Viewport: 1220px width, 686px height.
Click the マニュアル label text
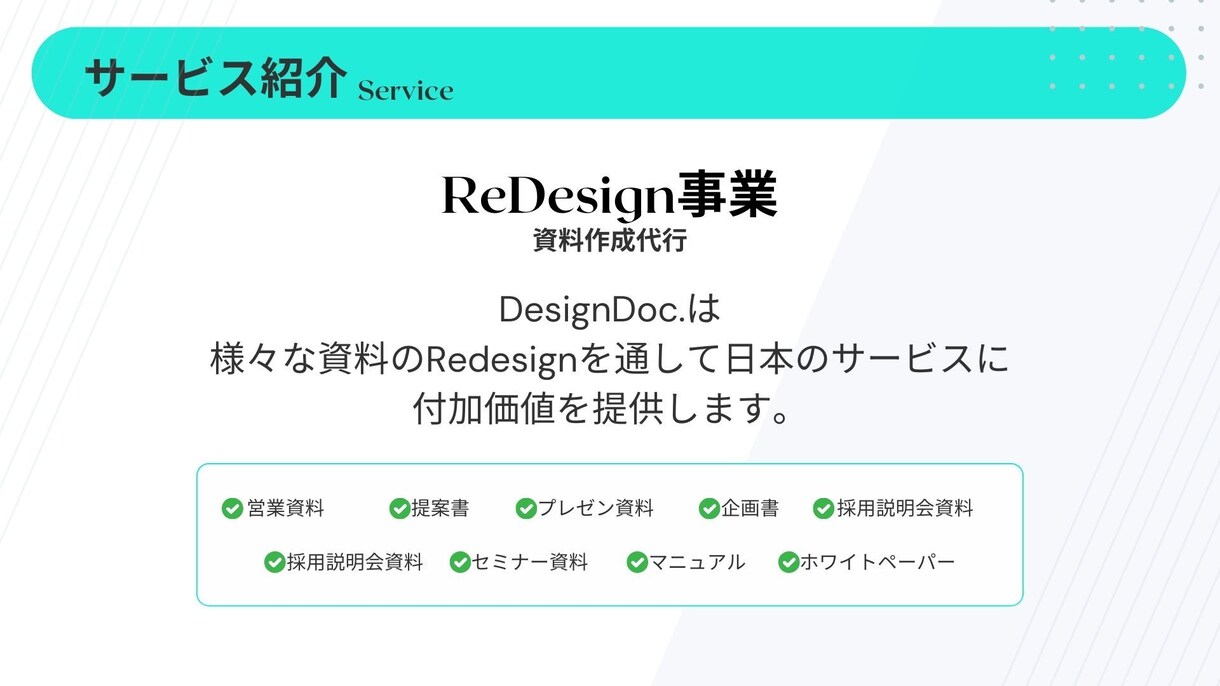[x=698, y=563]
